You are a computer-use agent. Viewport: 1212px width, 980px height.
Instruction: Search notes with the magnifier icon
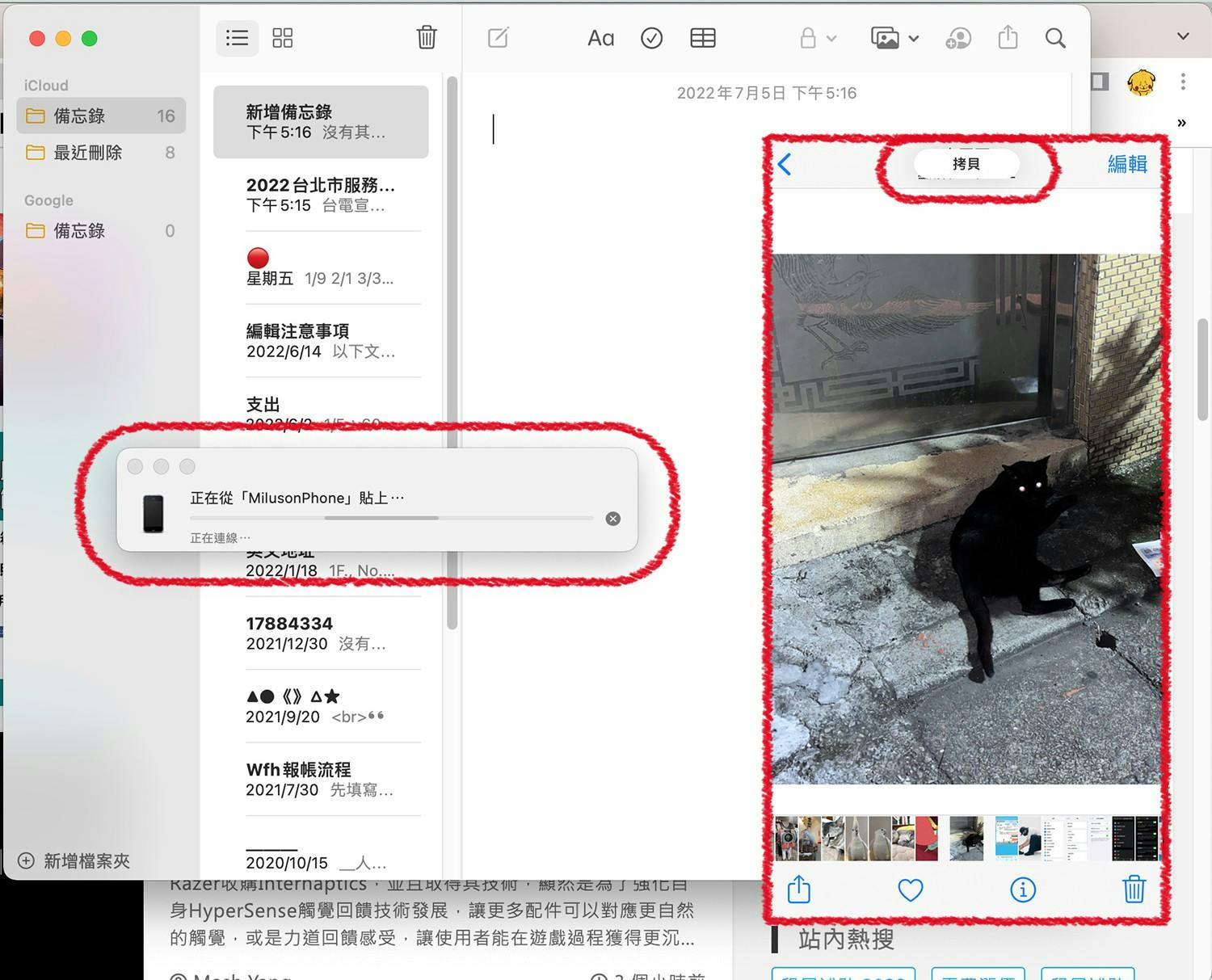[x=1055, y=38]
